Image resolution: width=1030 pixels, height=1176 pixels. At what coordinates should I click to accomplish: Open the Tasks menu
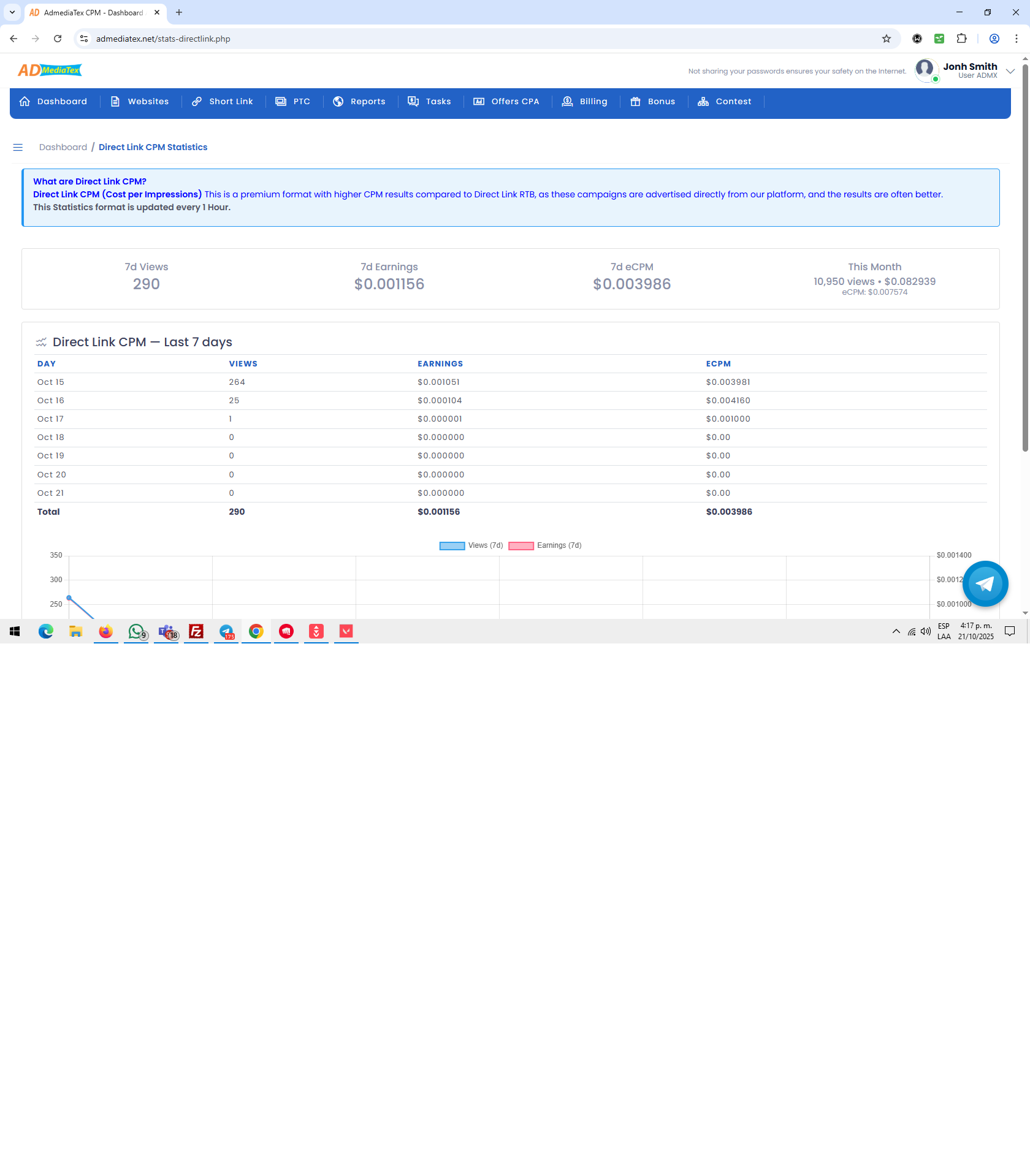pyautogui.click(x=430, y=102)
